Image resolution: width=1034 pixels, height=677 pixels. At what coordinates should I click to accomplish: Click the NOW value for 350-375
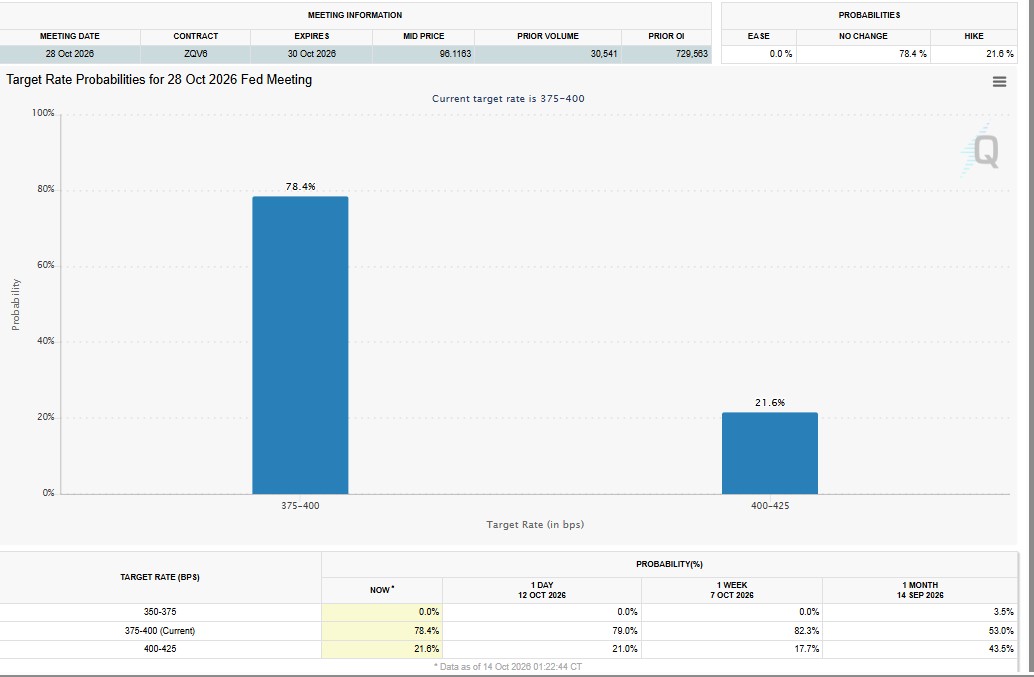point(429,612)
